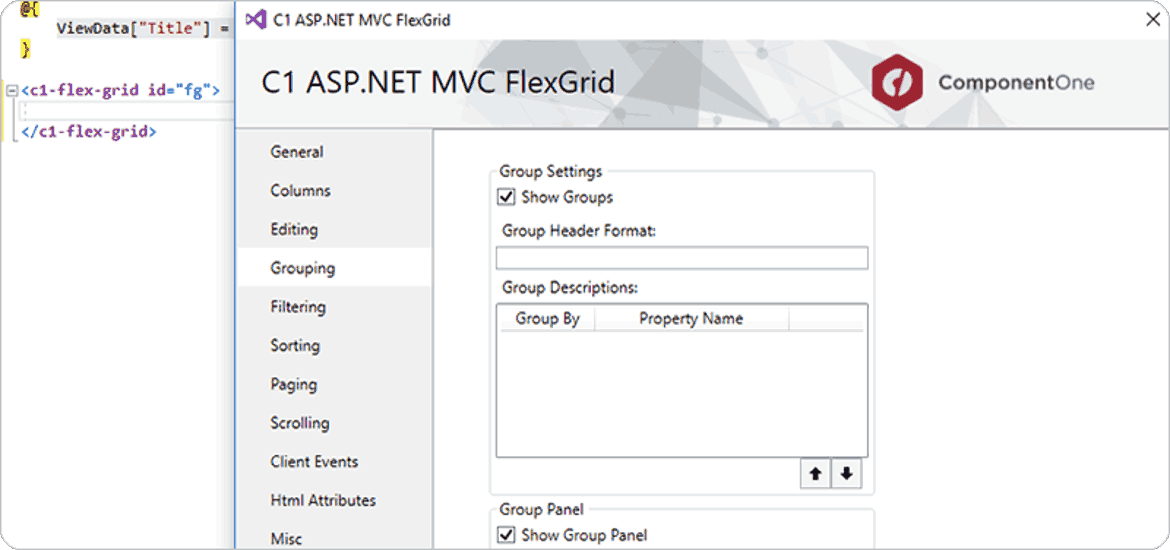Open the Scrolling tab

tap(334, 422)
